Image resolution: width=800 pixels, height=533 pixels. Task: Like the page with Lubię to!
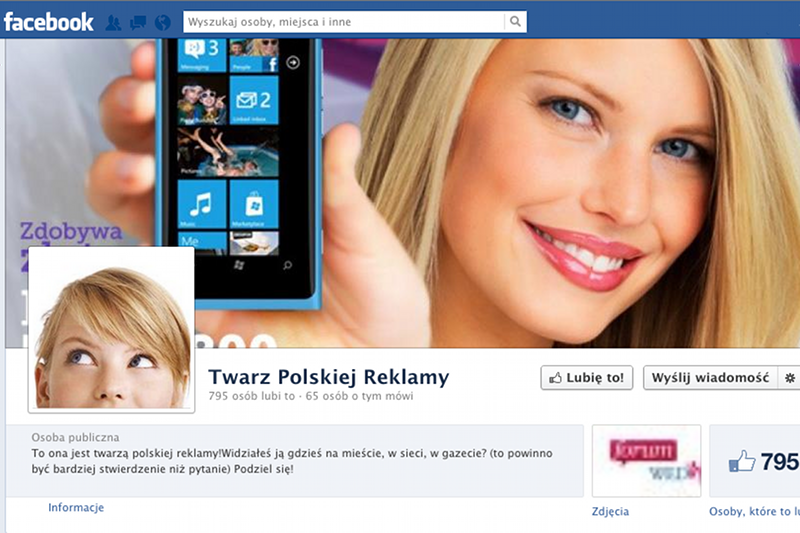pos(587,377)
